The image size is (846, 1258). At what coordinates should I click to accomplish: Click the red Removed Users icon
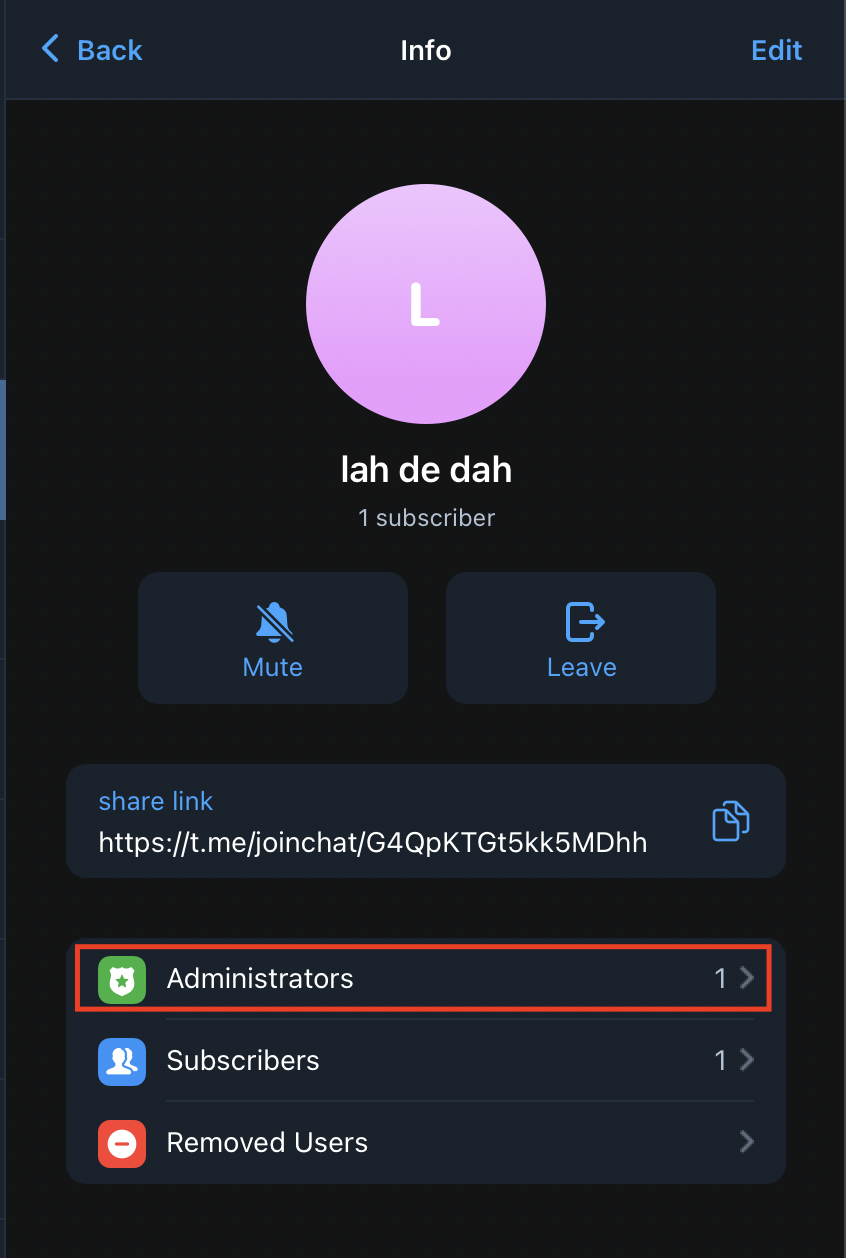coord(122,1143)
